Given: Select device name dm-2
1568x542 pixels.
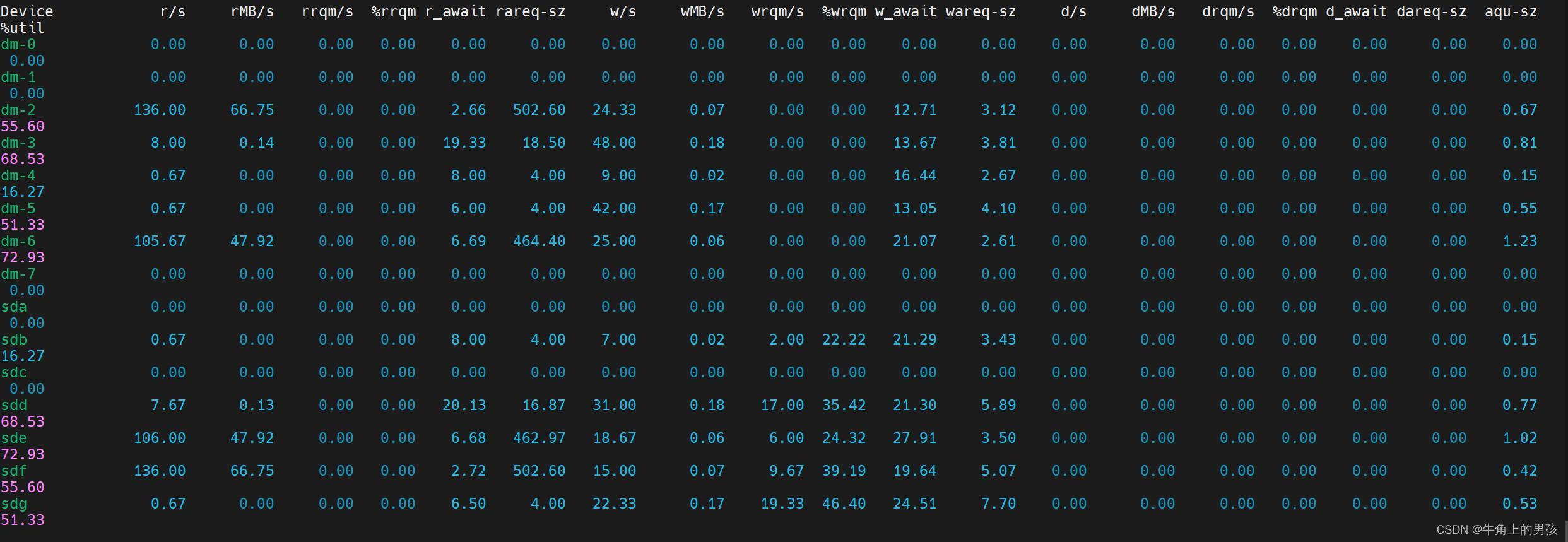Looking at the screenshot, I should (18, 110).
